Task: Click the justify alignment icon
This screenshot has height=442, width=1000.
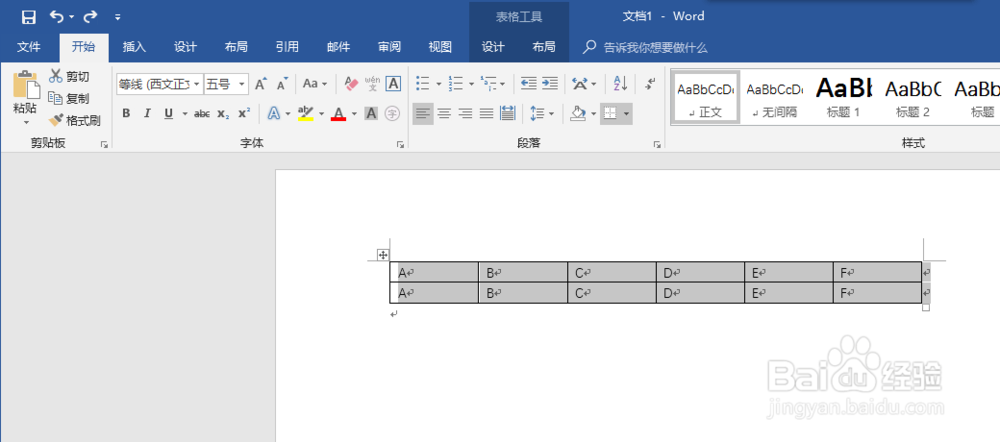Action: tap(487, 114)
